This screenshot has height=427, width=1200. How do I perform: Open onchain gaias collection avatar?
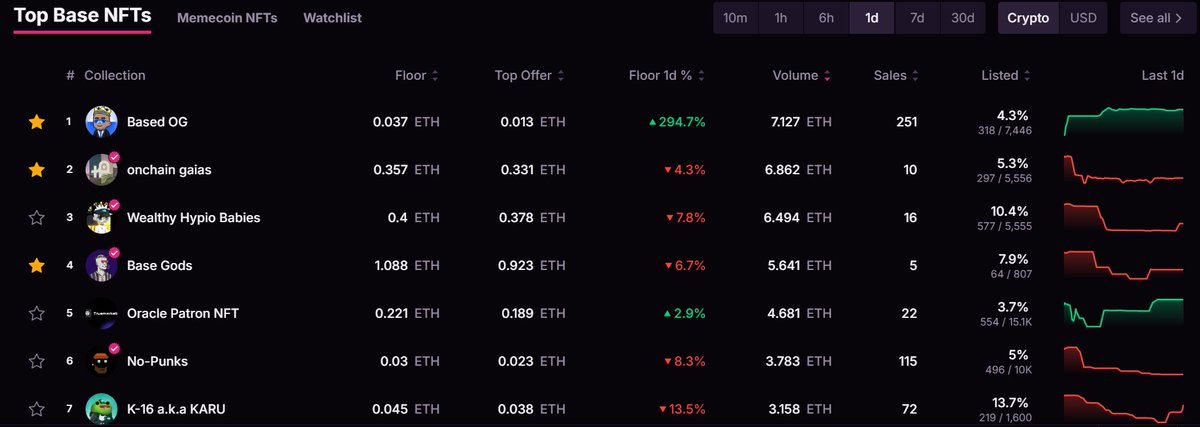[102, 170]
